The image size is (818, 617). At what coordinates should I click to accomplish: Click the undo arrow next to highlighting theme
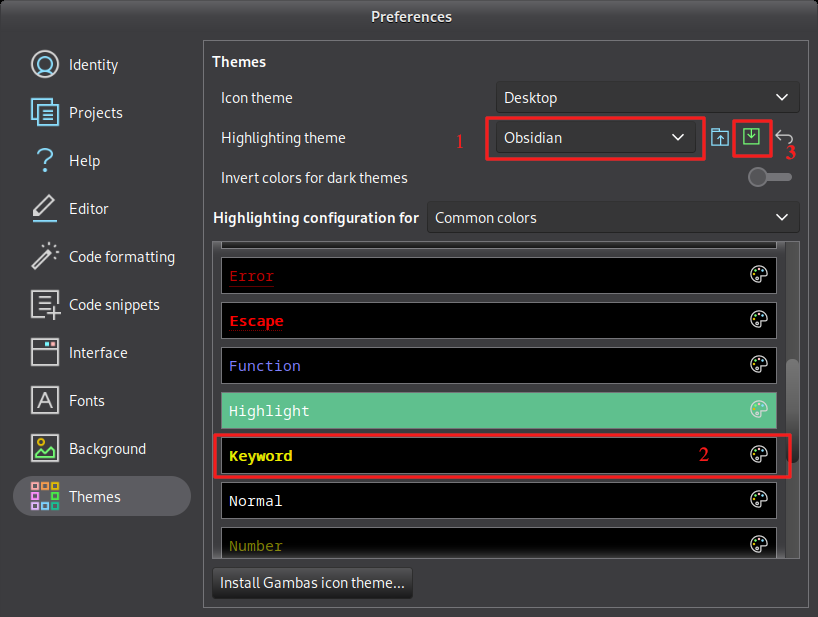pyautogui.click(x=784, y=138)
